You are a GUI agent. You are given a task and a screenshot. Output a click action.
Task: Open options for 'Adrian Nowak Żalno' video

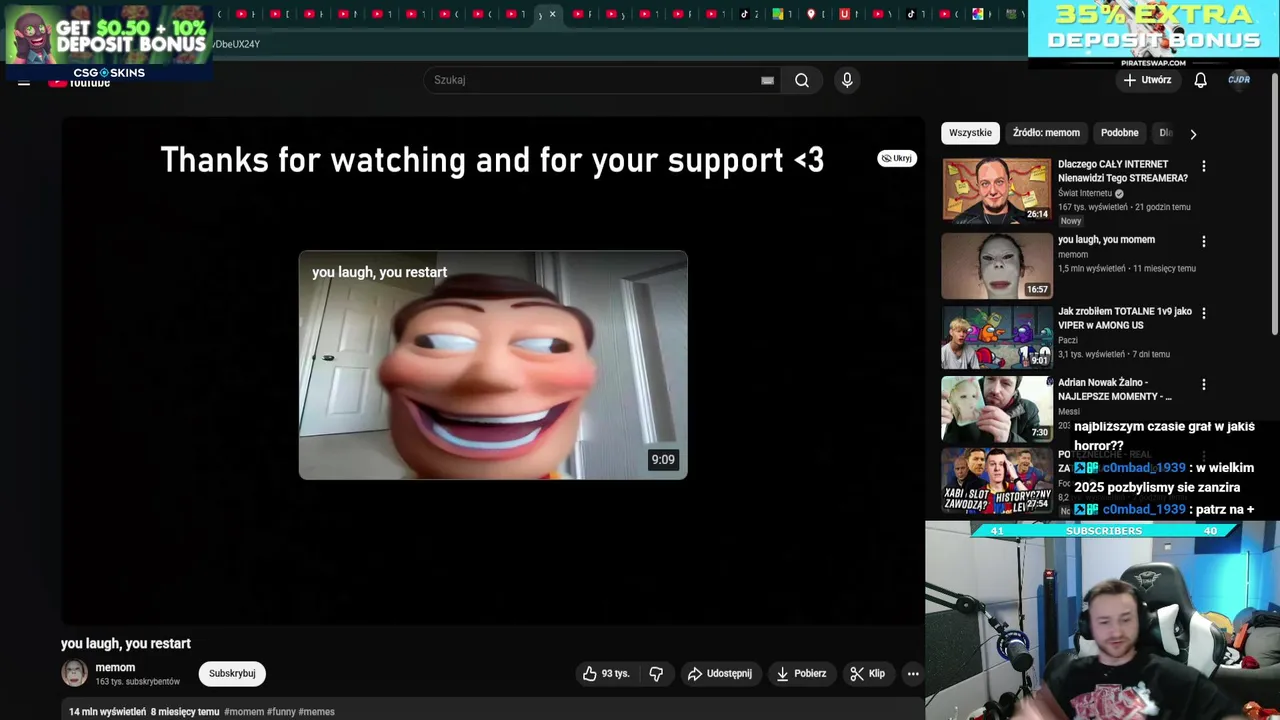1204,384
